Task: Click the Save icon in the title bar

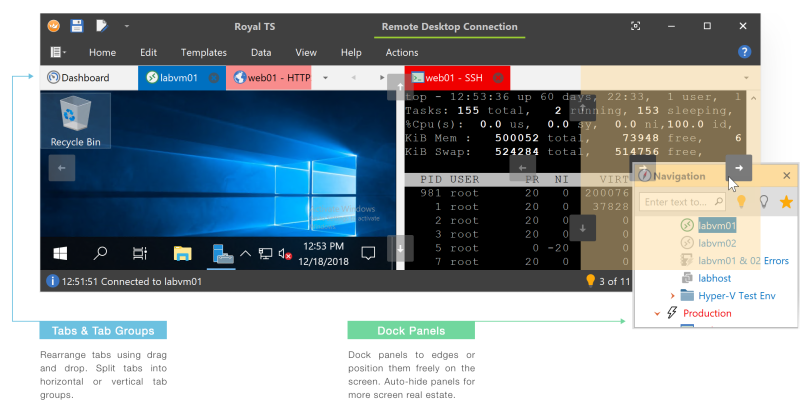Action: click(76, 26)
